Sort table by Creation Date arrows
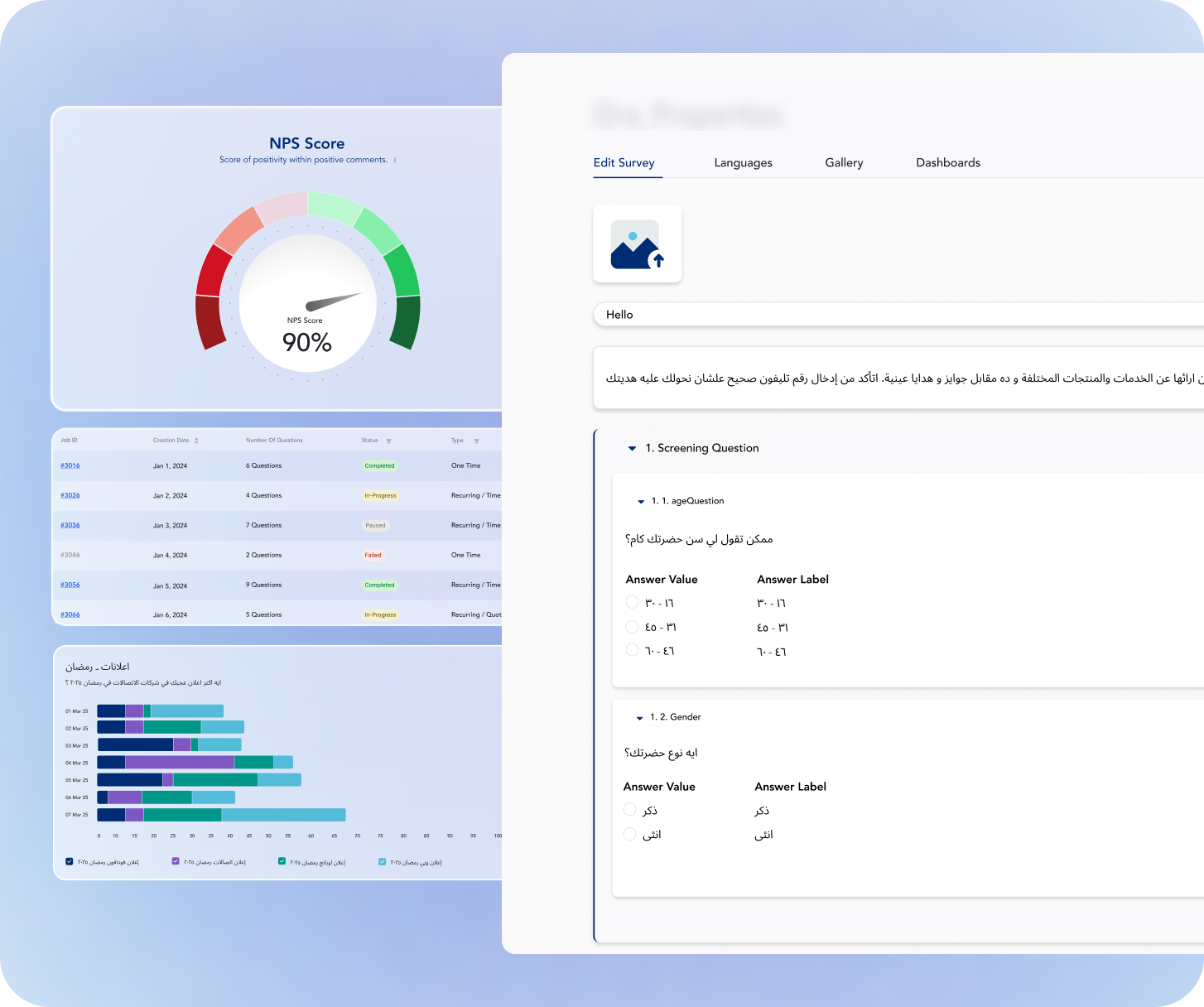 [196, 441]
